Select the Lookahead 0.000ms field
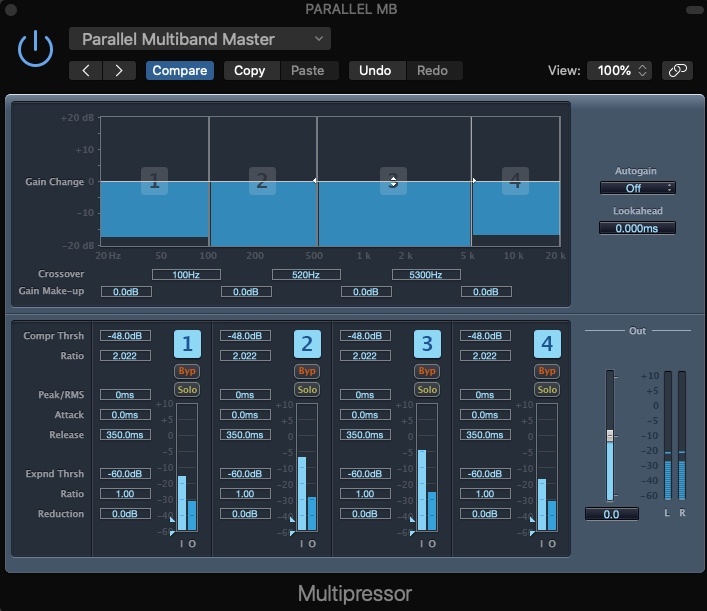Viewport: 707px width, 611px height. point(637,228)
